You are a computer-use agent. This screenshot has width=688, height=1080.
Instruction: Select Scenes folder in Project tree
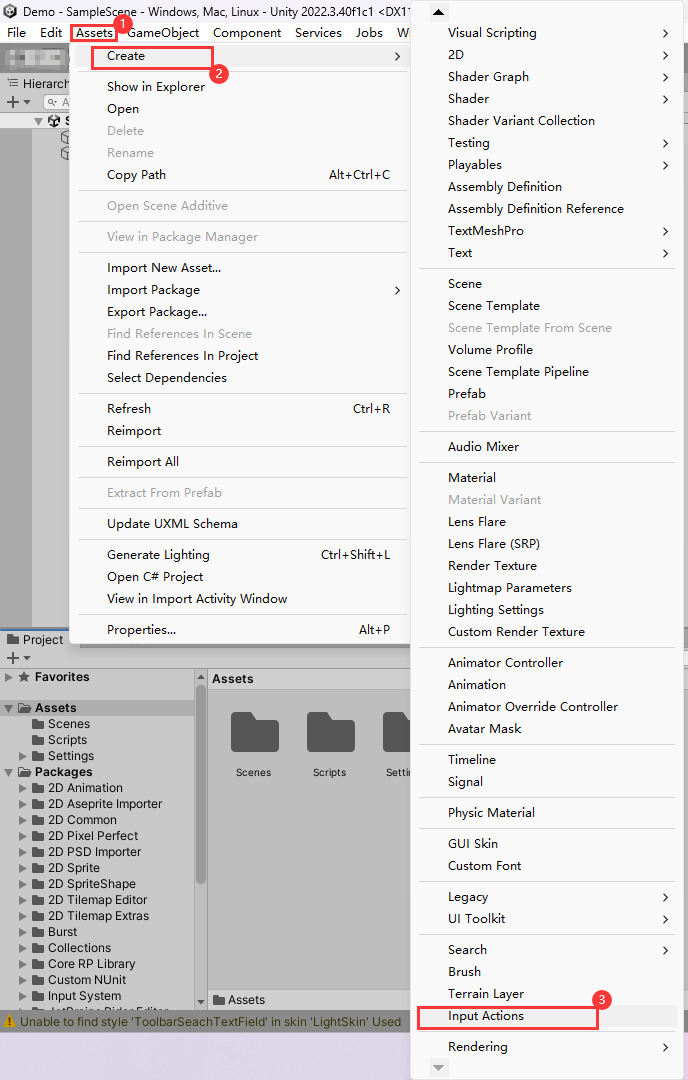[69, 724]
